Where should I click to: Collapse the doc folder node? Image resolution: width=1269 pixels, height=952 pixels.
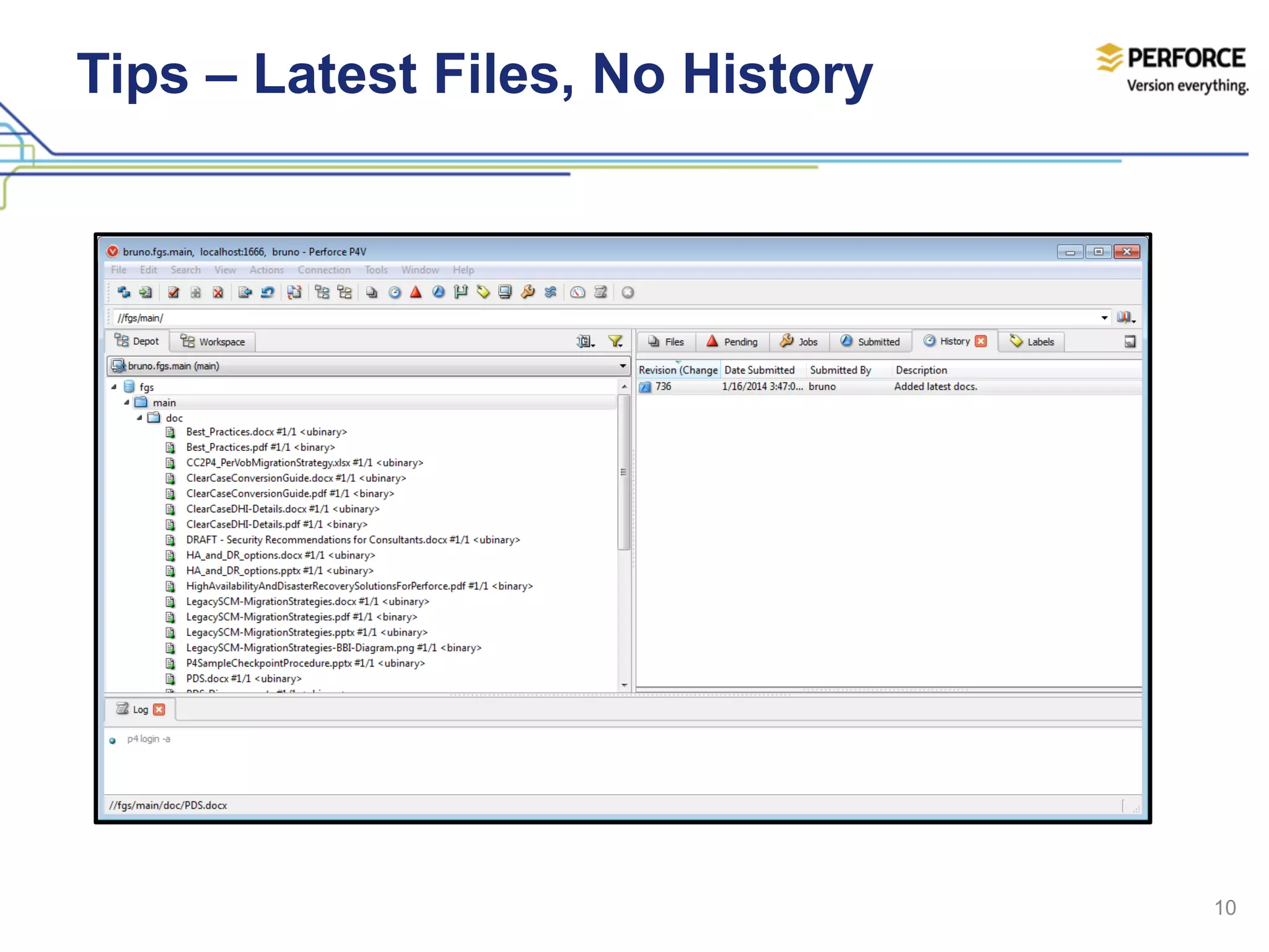pyautogui.click(x=139, y=418)
